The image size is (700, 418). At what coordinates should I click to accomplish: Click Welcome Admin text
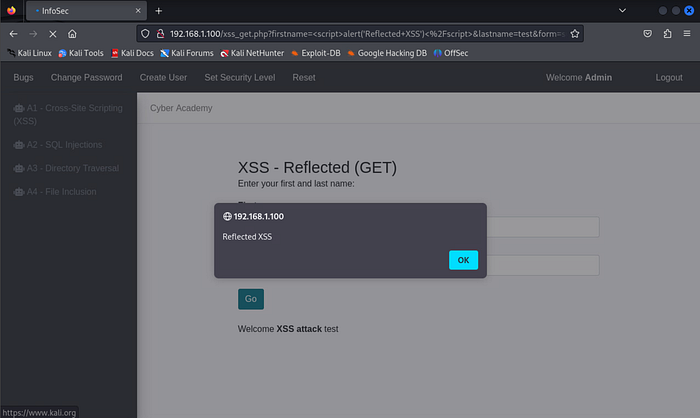point(579,78)
